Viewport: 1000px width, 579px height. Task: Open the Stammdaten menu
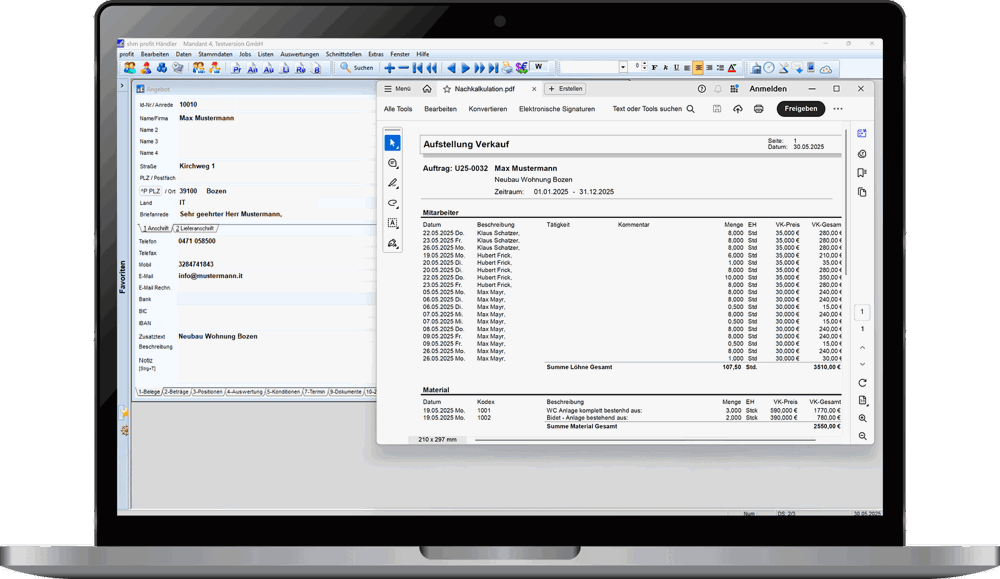215,54
